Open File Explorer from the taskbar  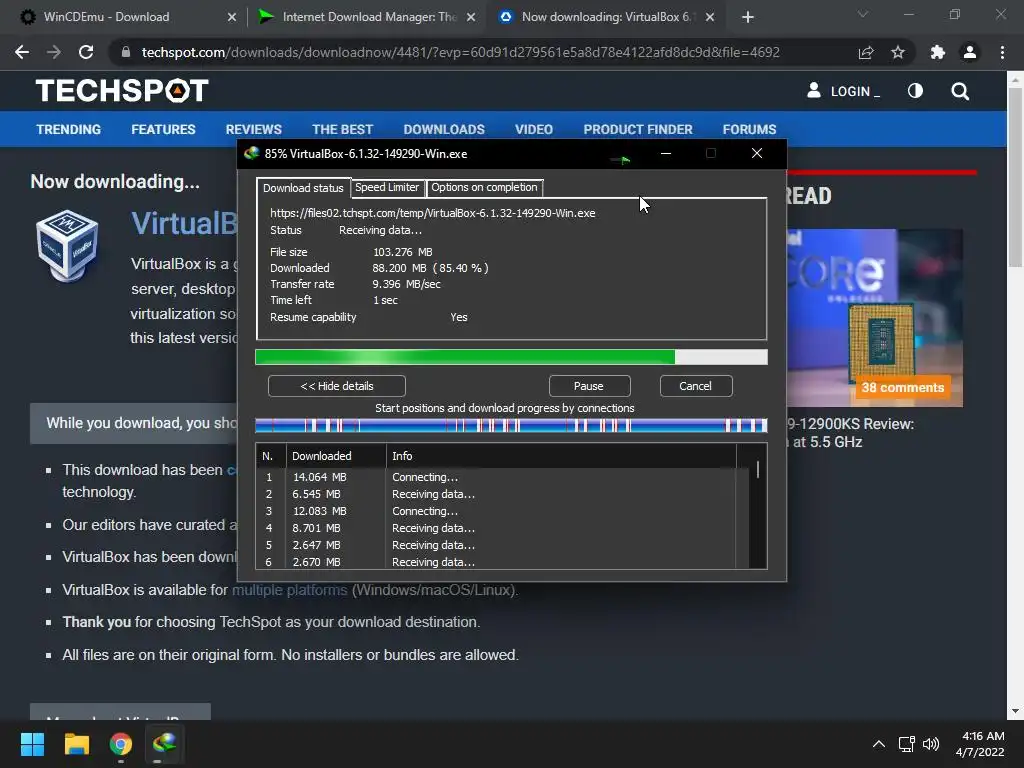click(76, 744)
